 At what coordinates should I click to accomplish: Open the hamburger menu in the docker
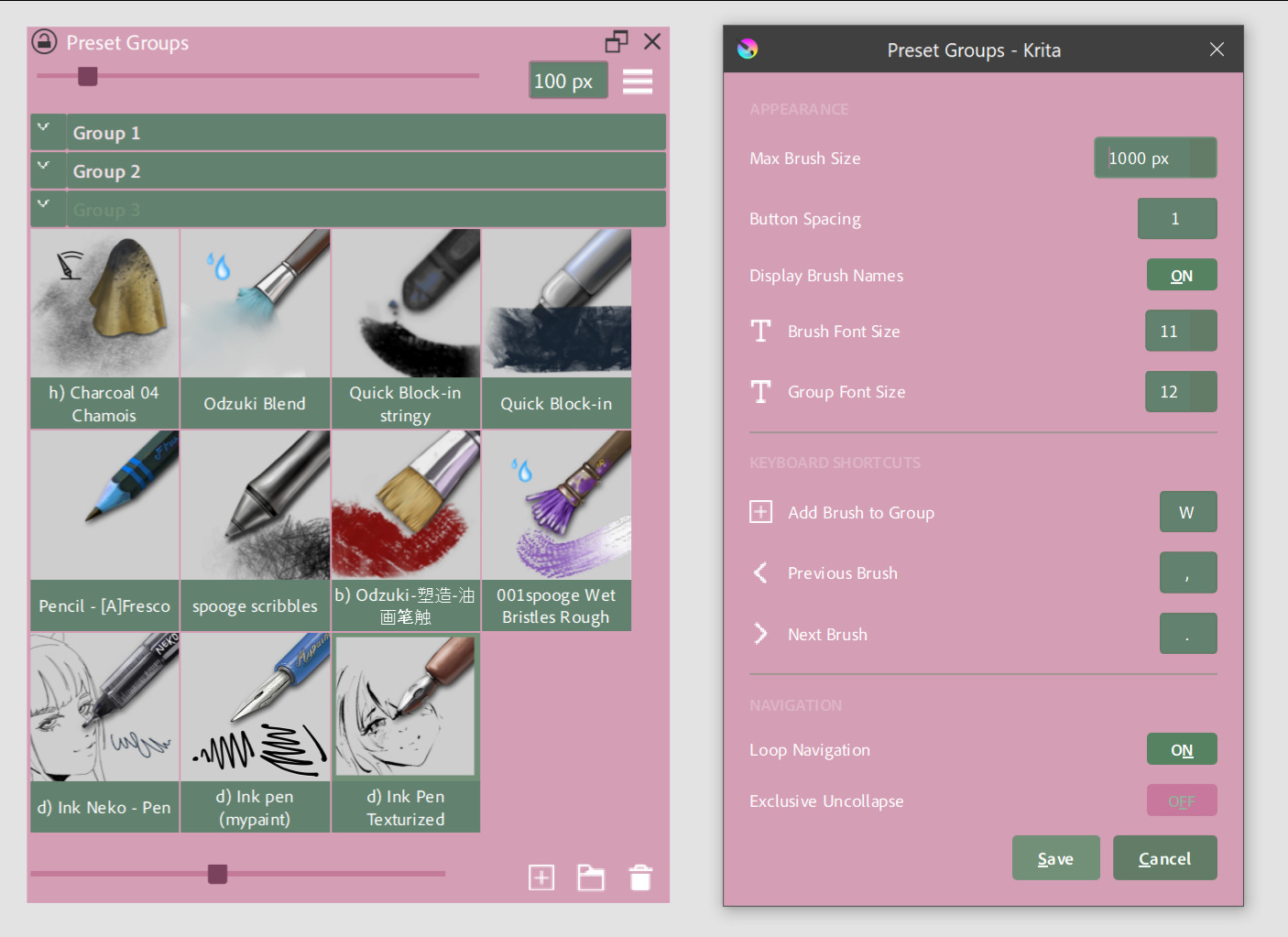(638, 82)
